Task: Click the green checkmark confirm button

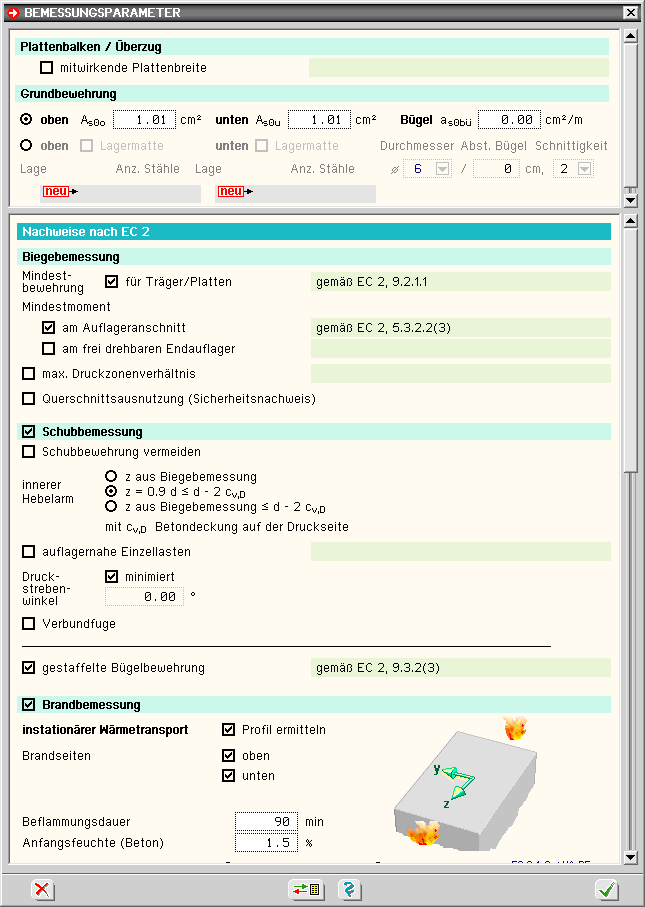Action: pyautogui.click(x=605, y=889)
